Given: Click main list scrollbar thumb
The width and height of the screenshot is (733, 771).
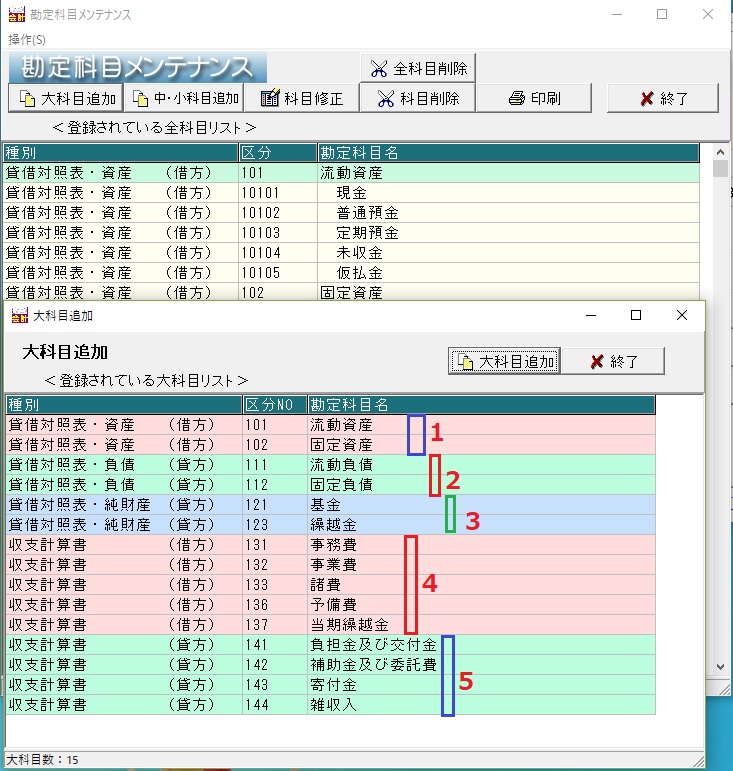Looking at the screenshot, I should [x=720, y=168].
